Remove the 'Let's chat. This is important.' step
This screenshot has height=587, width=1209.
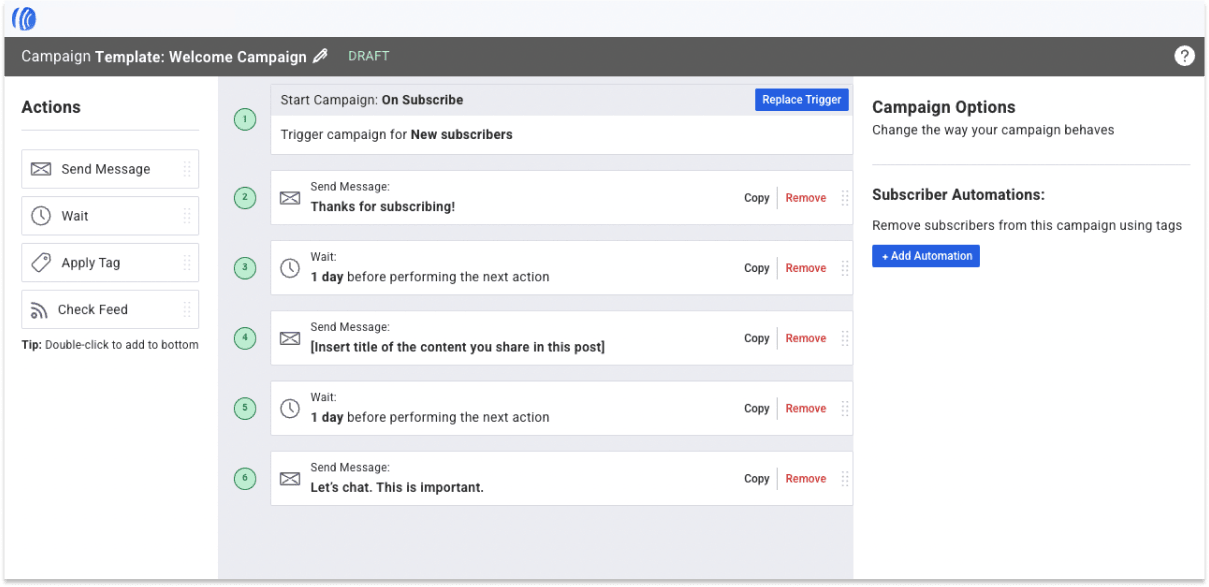tap(805, 478)
